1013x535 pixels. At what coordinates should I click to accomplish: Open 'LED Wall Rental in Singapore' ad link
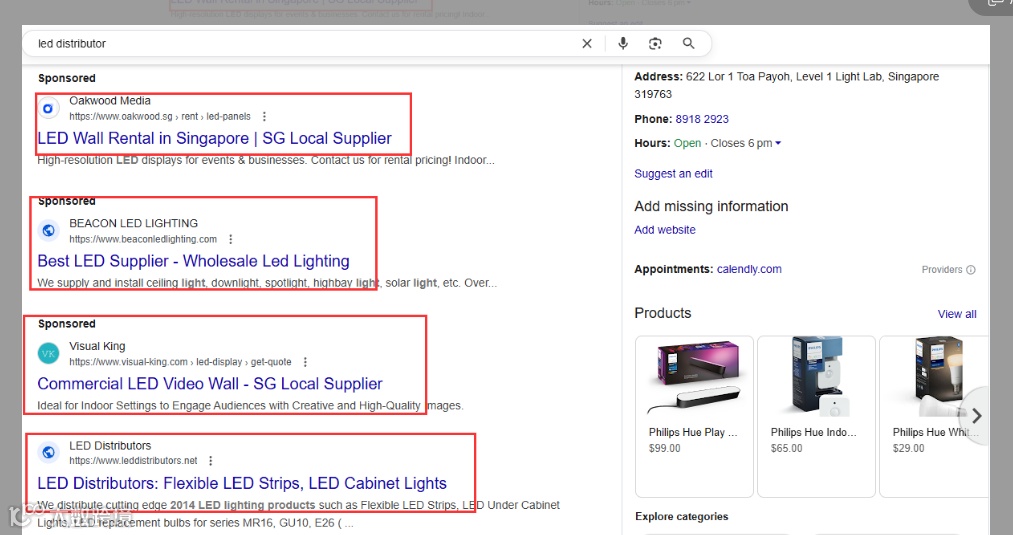[214, 138]
